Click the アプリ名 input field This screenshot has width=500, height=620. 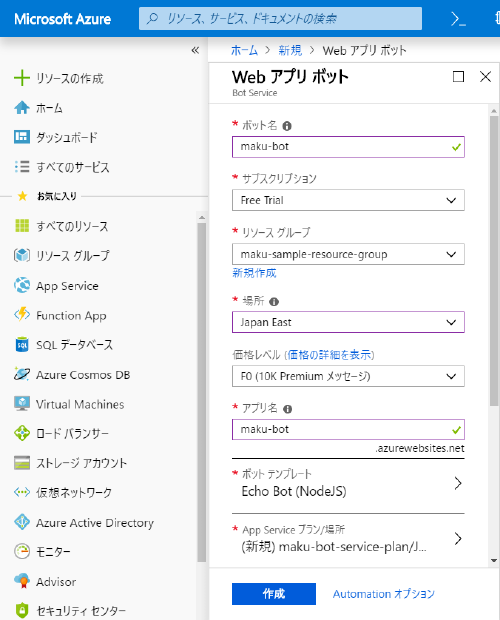(x=348, y=429)
